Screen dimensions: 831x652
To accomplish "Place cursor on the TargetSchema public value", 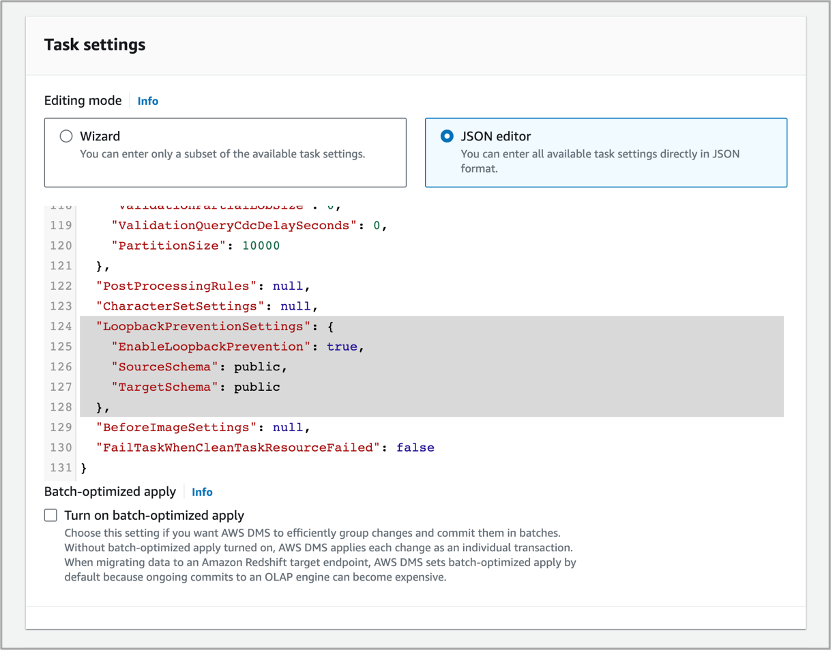I will (x=257, y=386).
